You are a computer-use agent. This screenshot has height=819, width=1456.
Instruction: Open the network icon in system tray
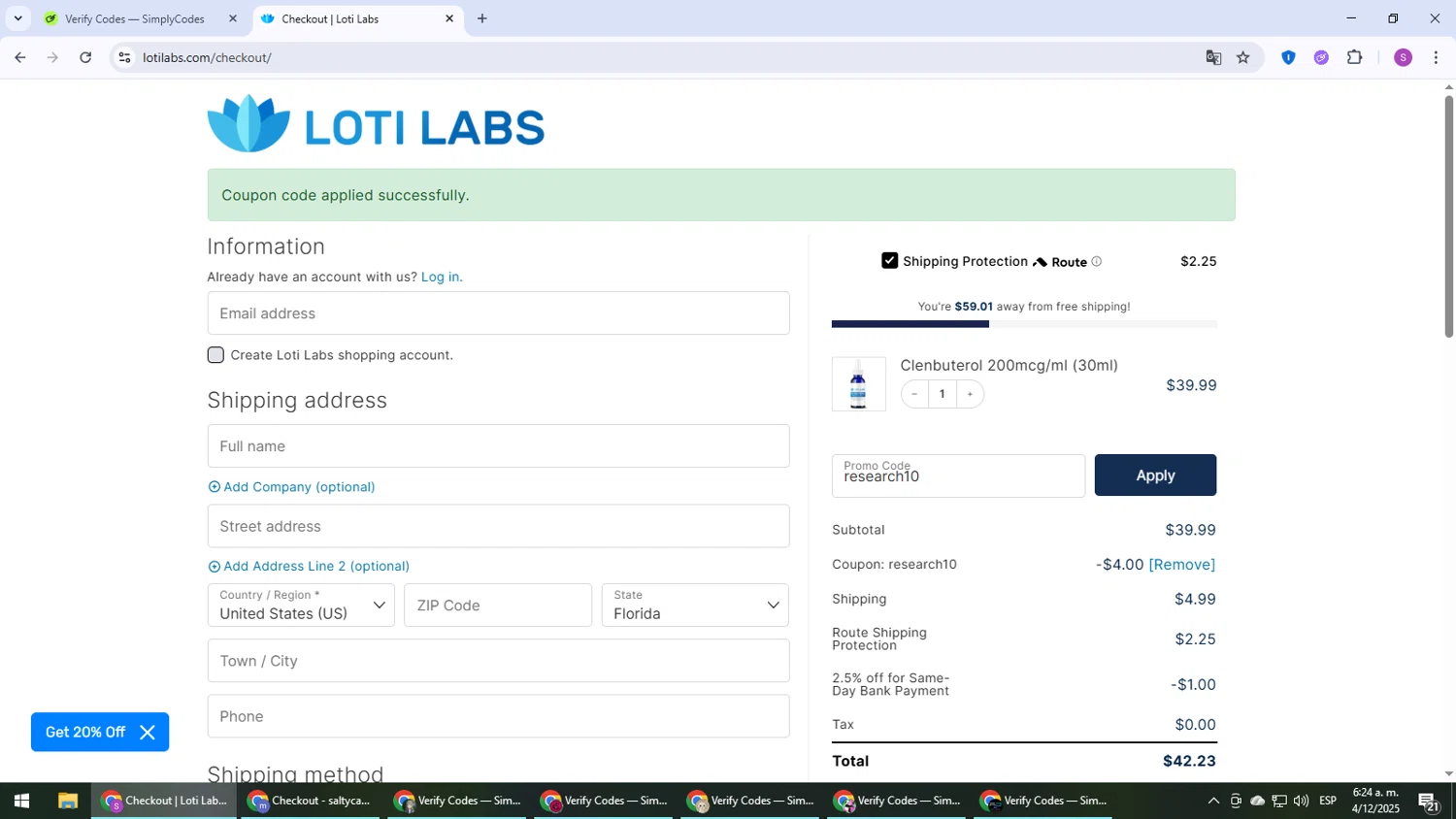click(1279, 801)
